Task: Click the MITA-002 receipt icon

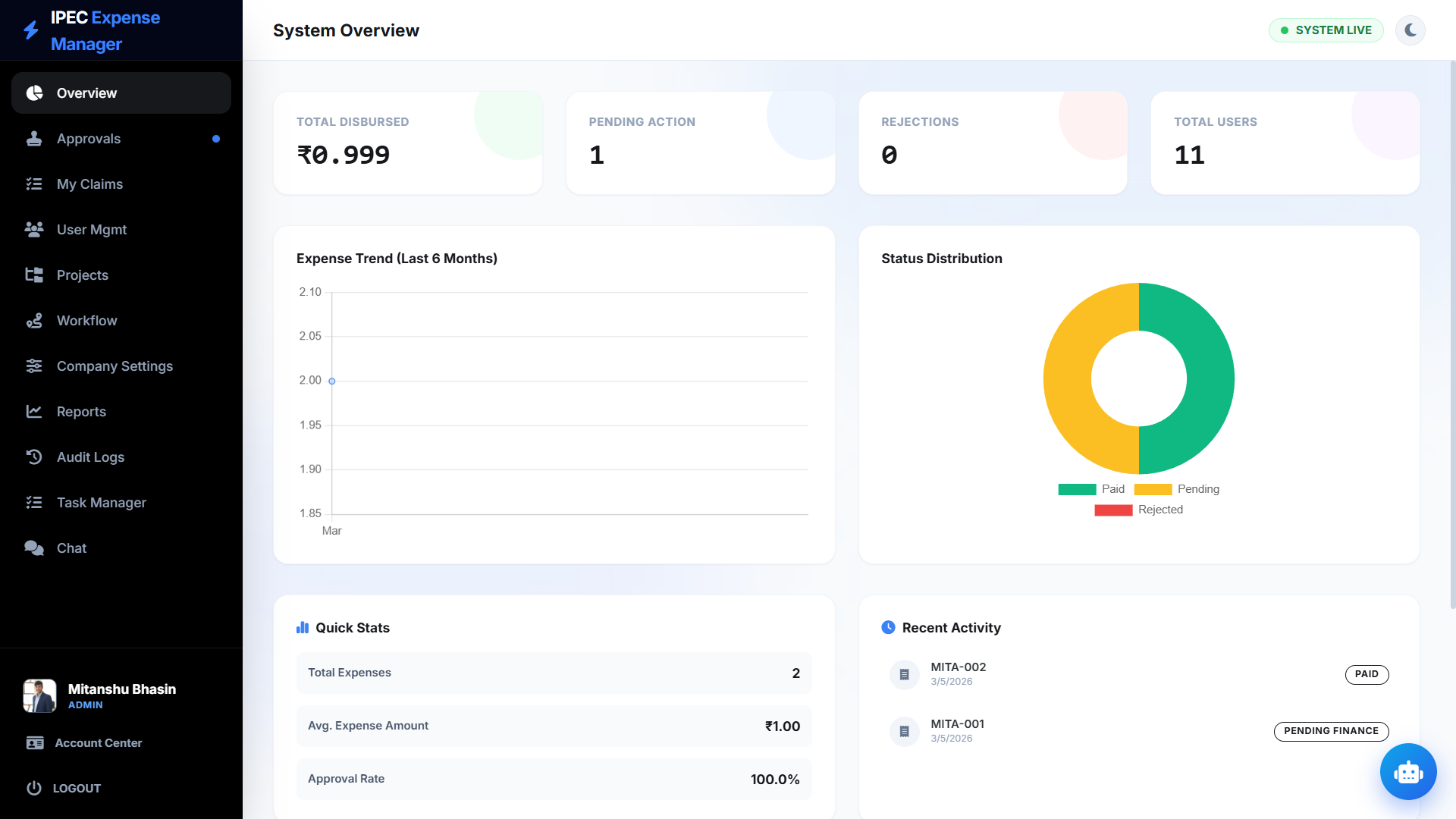Action: tap(904, 674)
